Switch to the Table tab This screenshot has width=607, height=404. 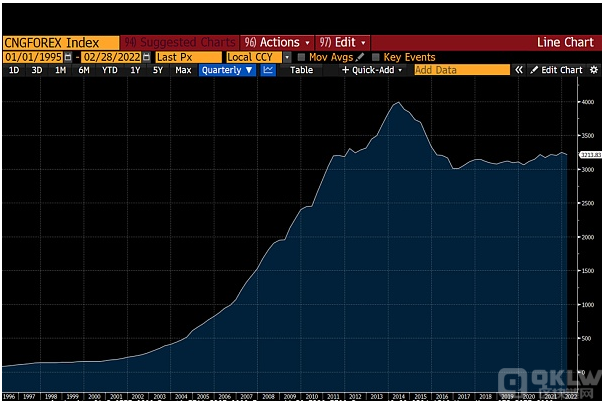[x=301, y=71]
